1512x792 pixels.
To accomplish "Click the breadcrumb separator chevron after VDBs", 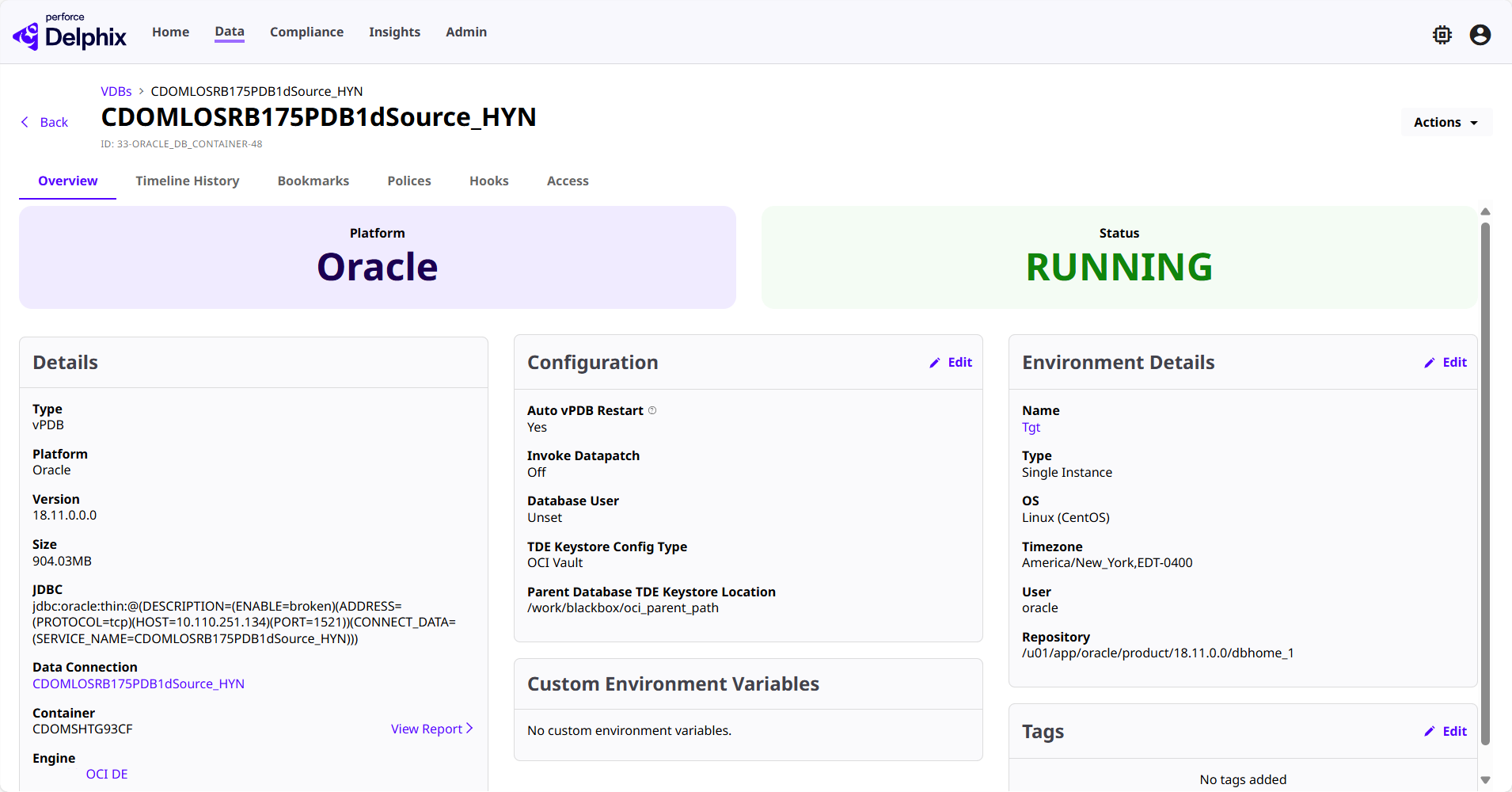I will (x=142, y=91).
